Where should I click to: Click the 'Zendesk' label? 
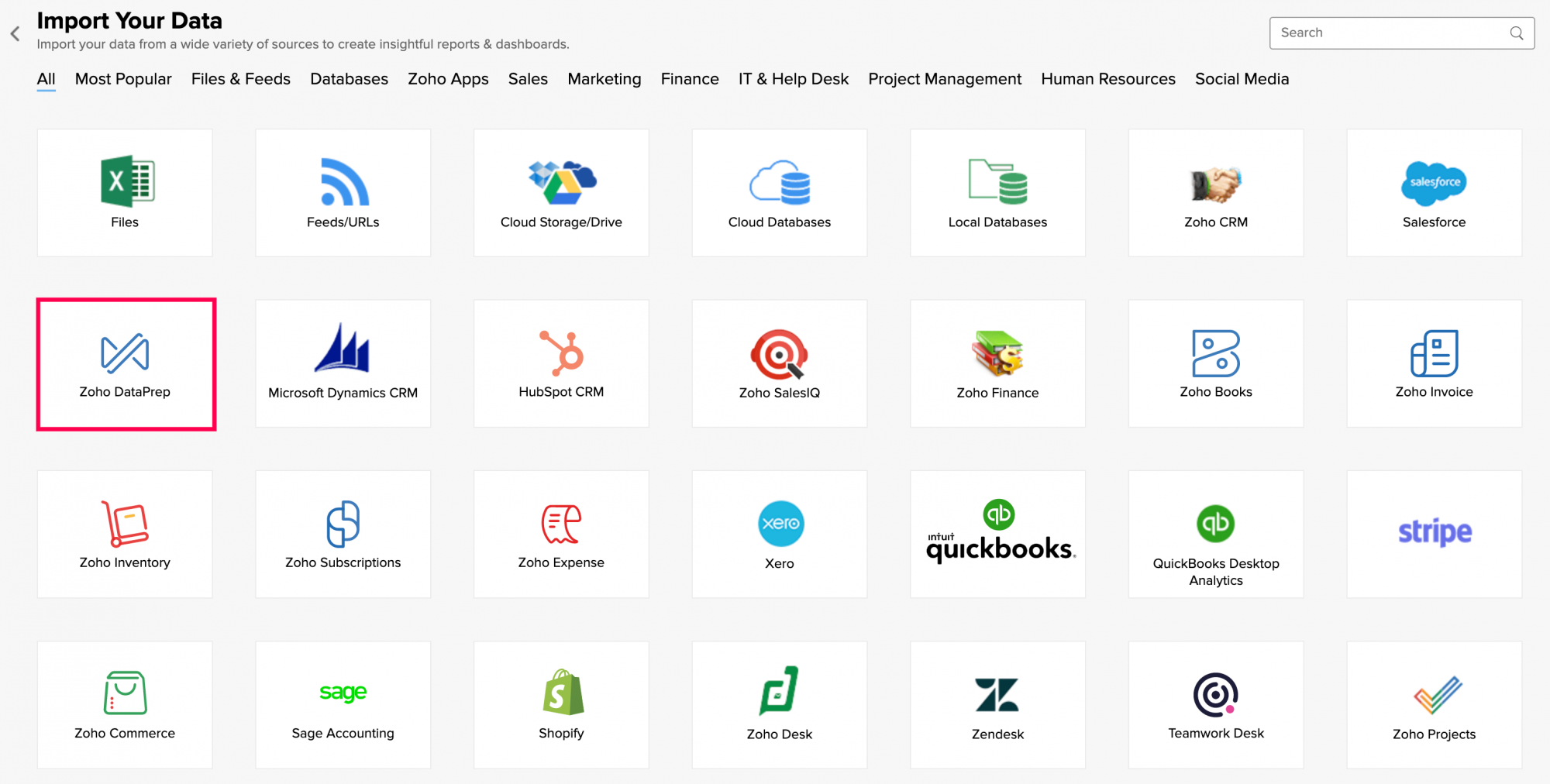click(x=998, y=734)
